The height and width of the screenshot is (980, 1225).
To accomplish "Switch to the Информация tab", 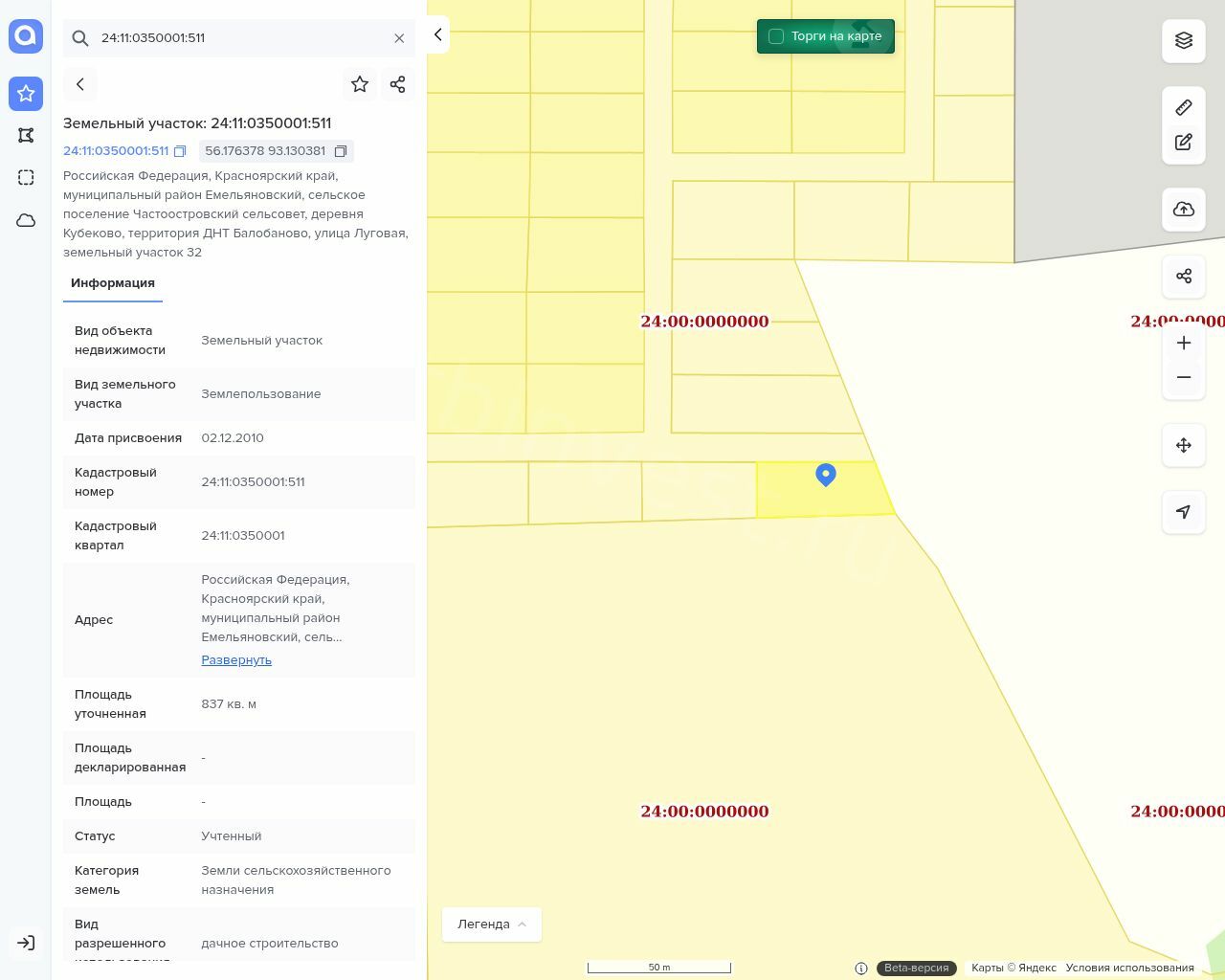I will tap(113, 283).
